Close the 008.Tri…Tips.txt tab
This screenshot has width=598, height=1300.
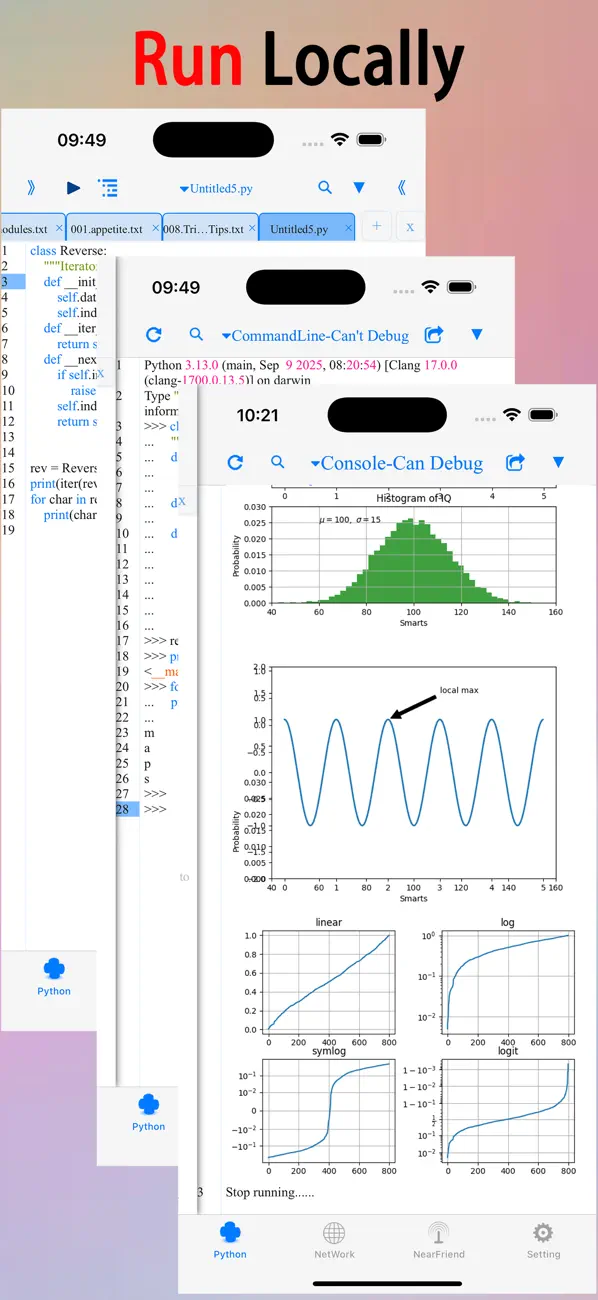click(x=251, y=229)
